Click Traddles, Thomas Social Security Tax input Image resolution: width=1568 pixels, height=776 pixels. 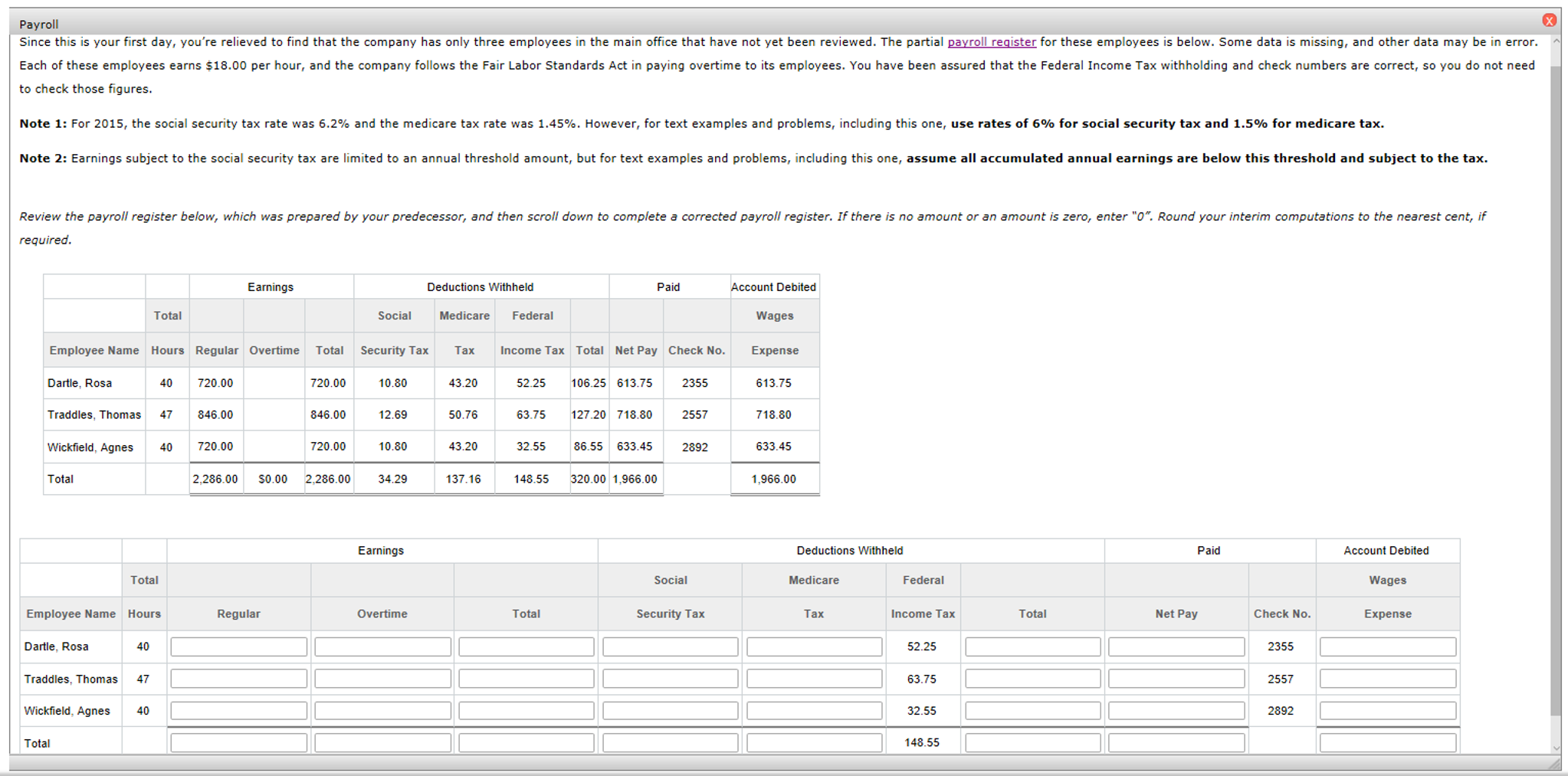click(x=671, y=679)
